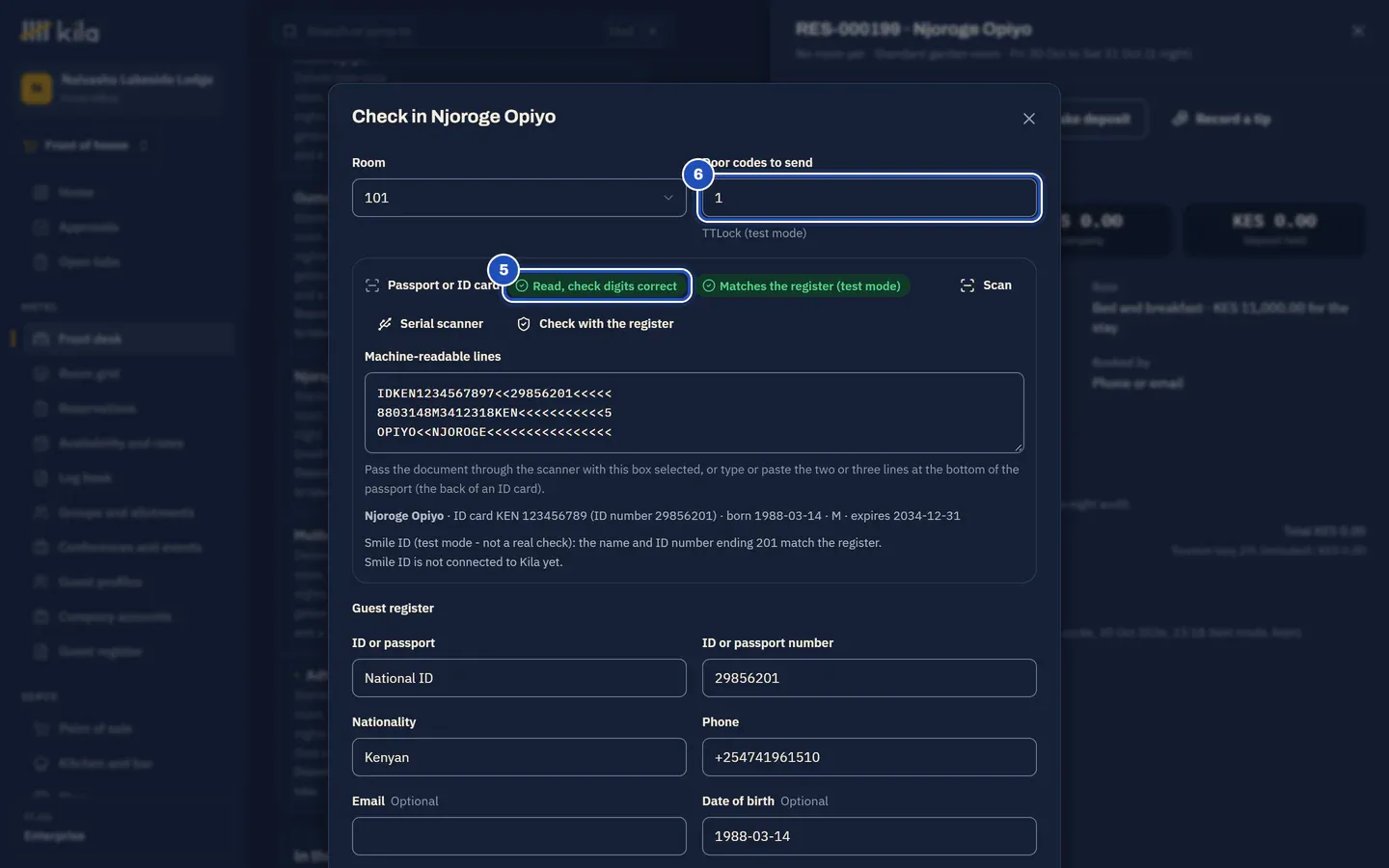Click 'Matches the register (test mode)' badge

pos(802,285)
